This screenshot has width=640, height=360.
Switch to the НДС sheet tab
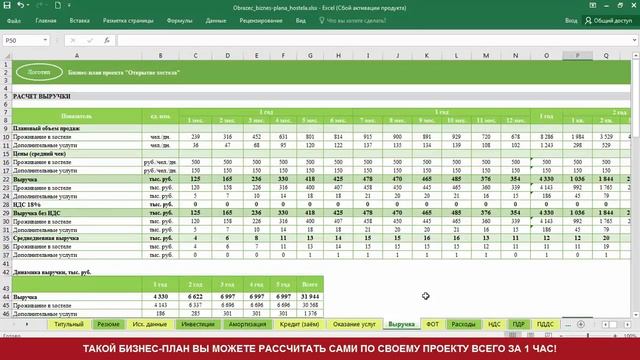(x=494, y=324)
